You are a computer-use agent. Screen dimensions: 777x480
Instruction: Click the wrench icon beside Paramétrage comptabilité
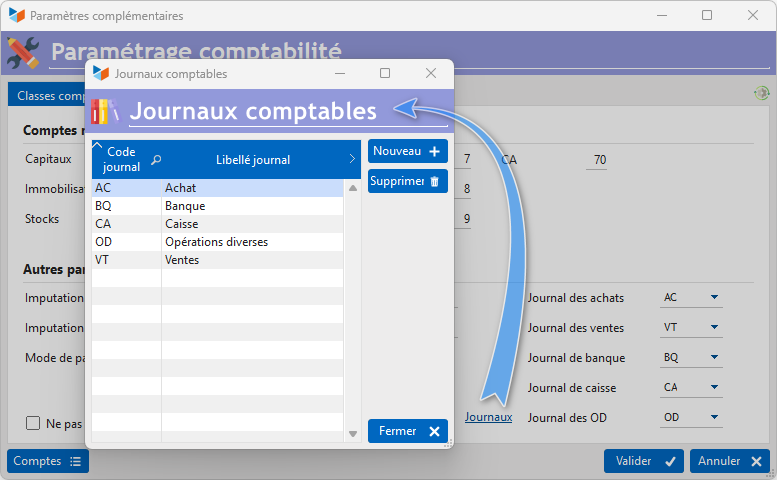(x=23, y=53)
